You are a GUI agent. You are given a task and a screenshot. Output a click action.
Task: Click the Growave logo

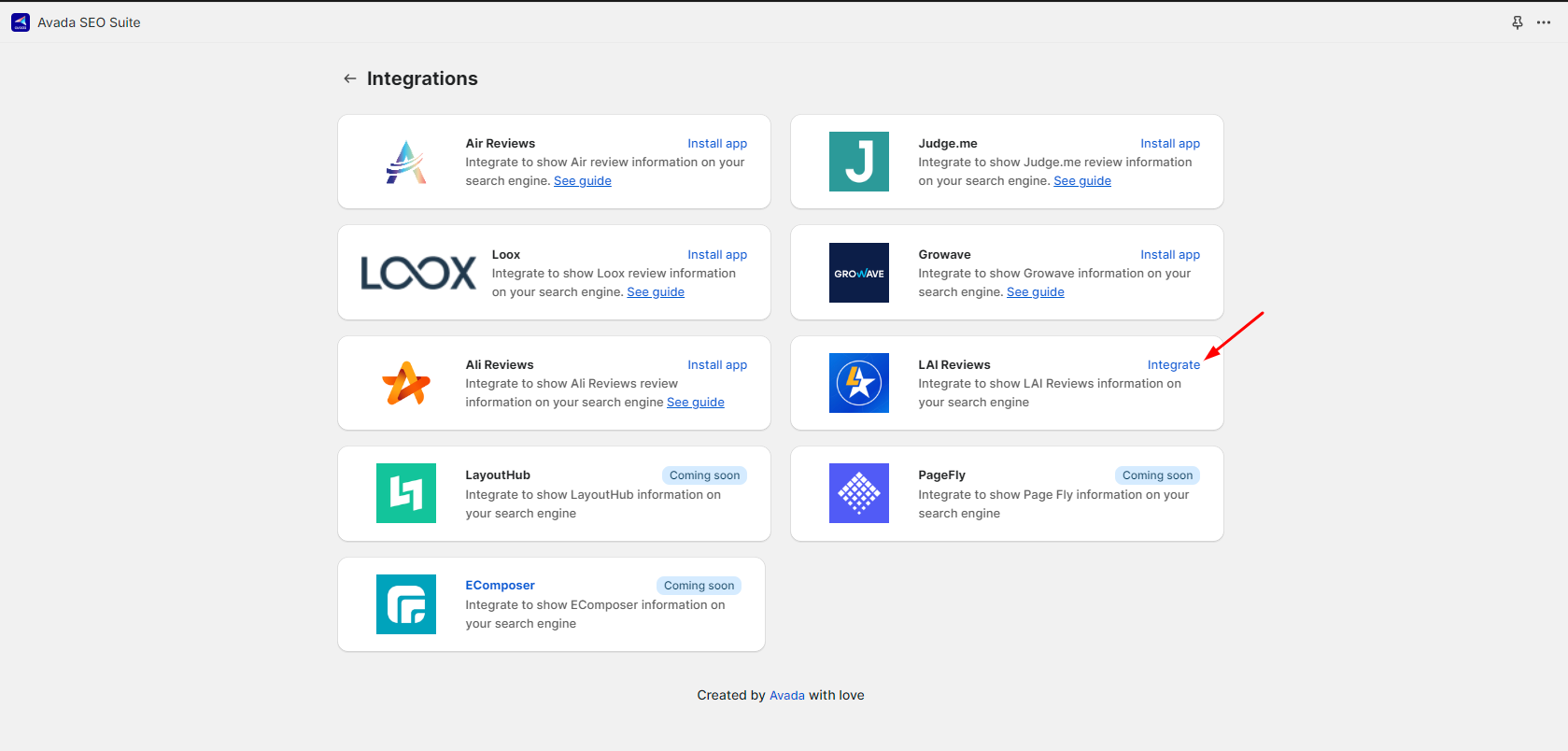click(x=859, y=273)
